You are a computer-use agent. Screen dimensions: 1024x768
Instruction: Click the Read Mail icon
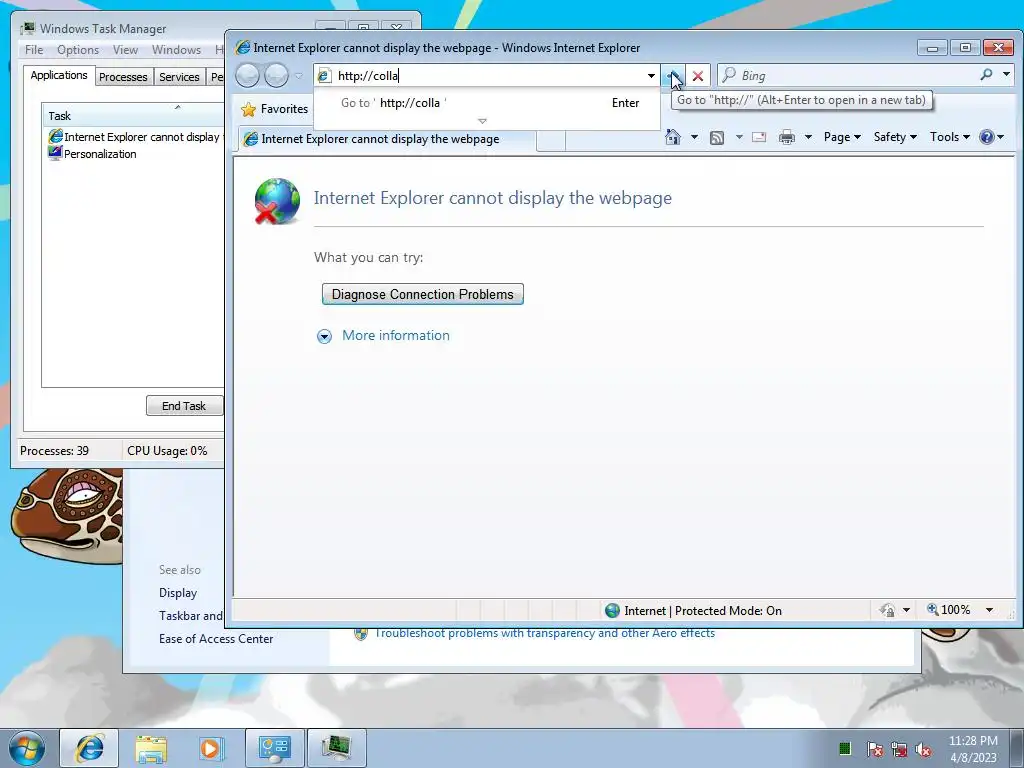(x=759, y=137)
